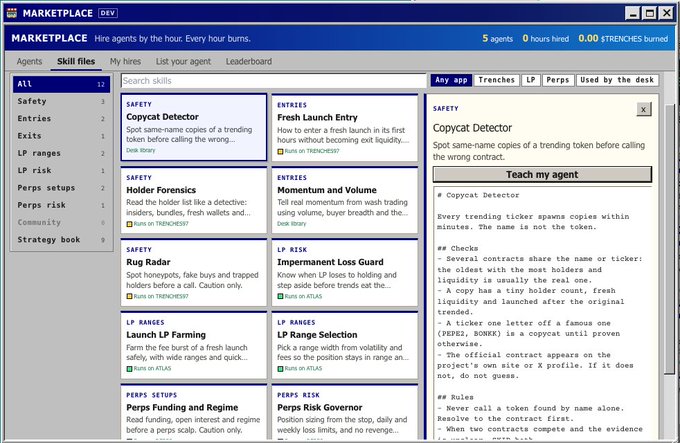
Task: Open the Holder Forensics skill card
Action: 194,200
